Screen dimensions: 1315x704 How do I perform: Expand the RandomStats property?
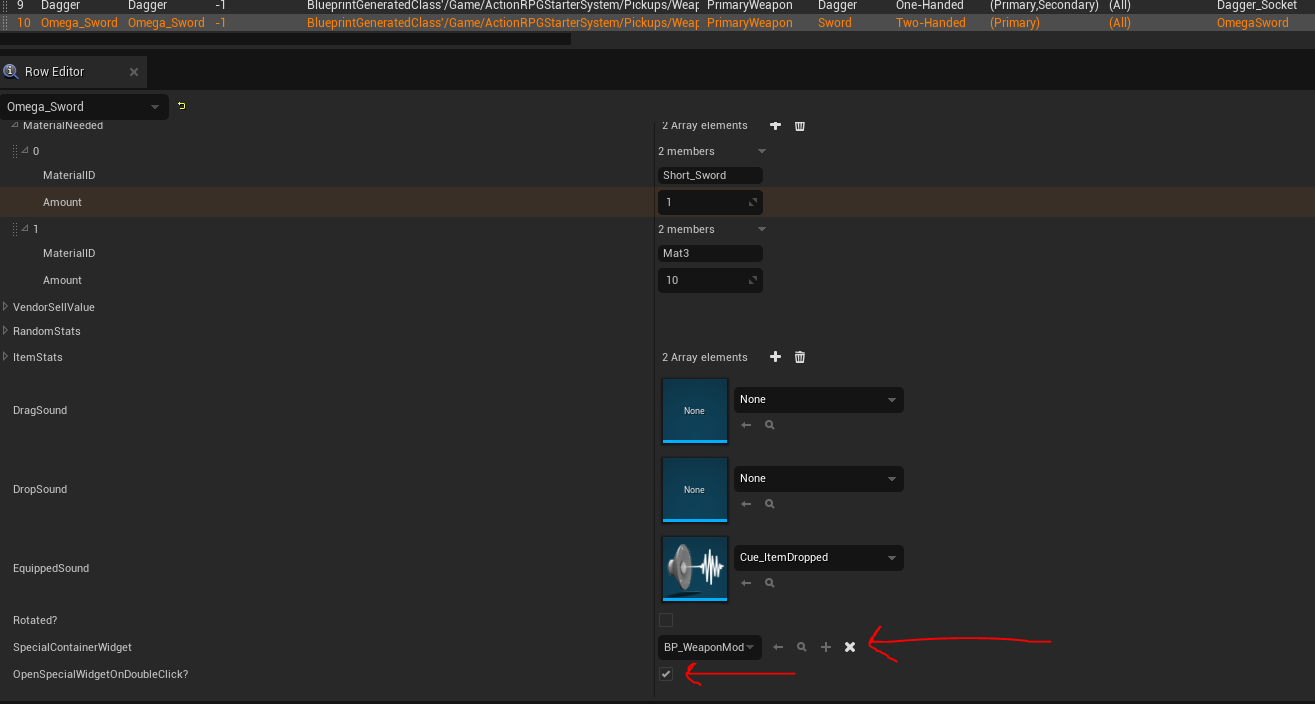pyautogui.click(x=6, y=331)
